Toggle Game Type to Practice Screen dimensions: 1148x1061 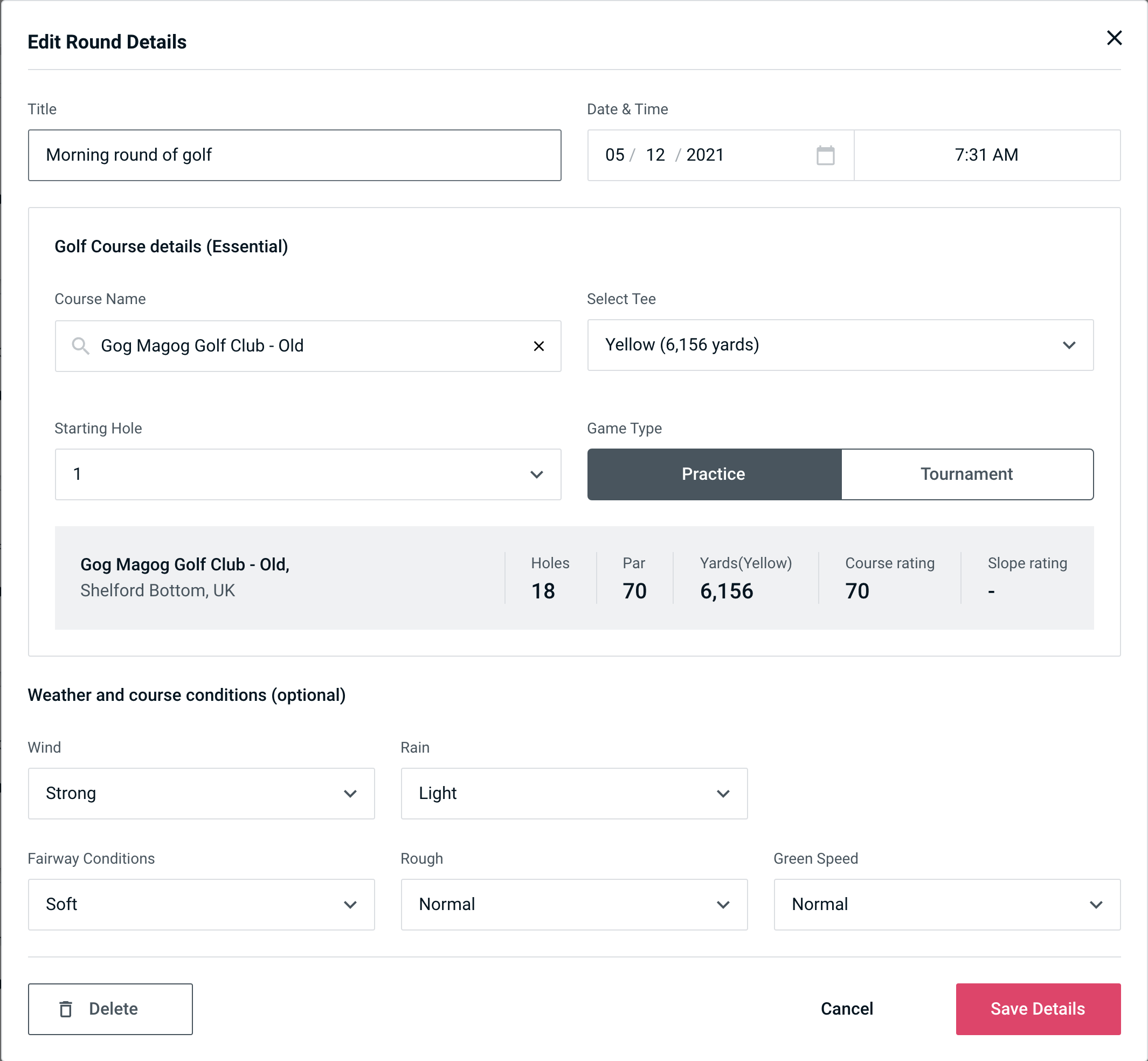point(713,474)
